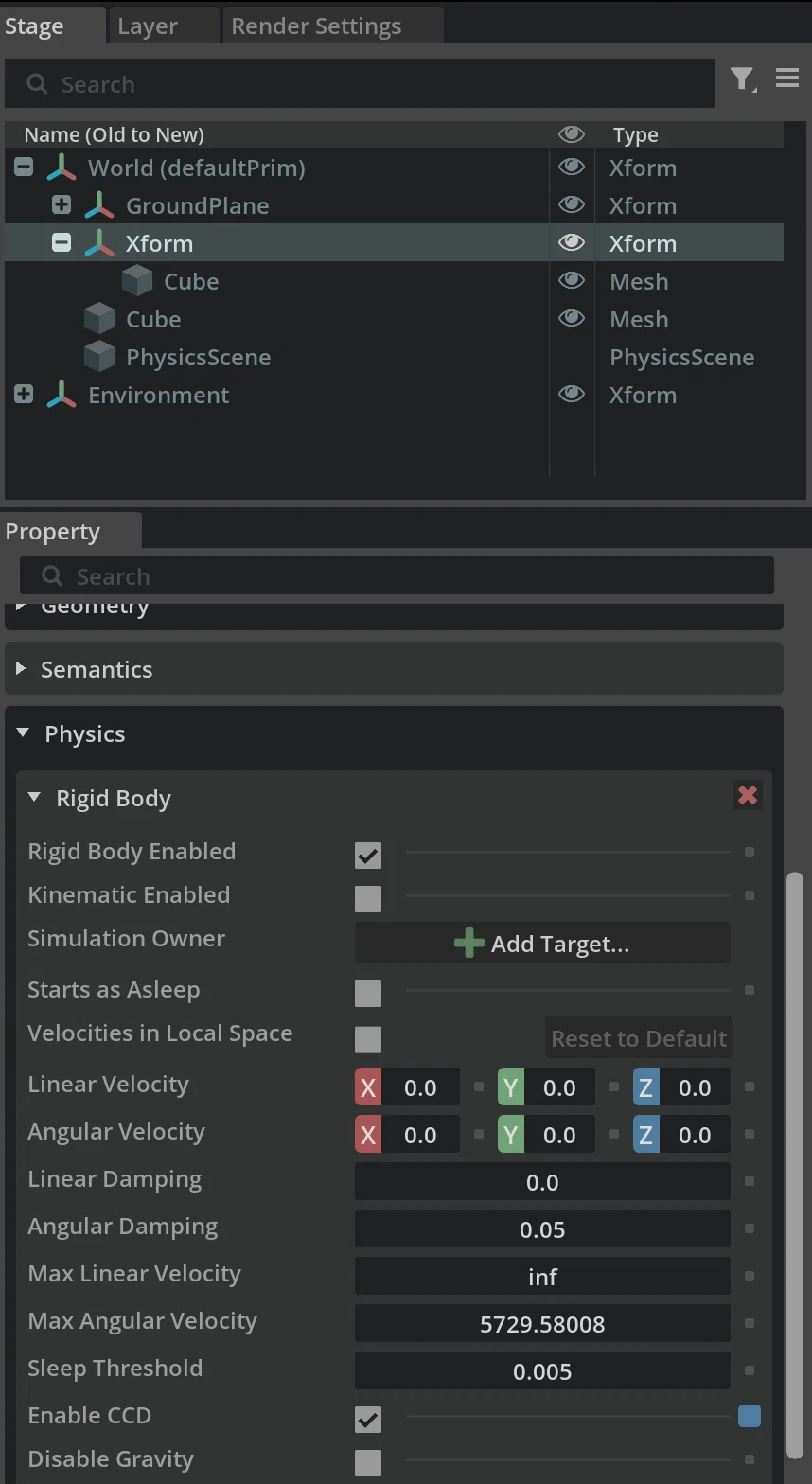Toggle Kinematic Enabled checkbox
812x1484 pixels.
pos(368,898)
